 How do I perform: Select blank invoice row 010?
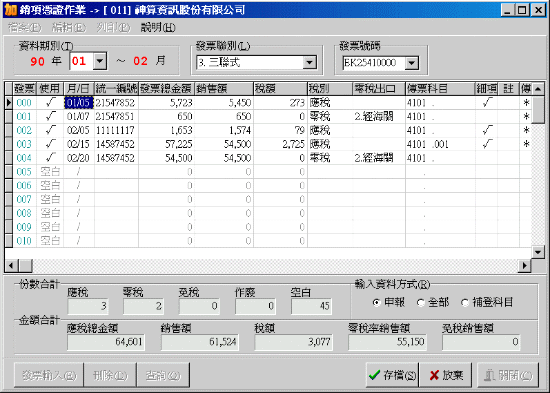(268, 241)
